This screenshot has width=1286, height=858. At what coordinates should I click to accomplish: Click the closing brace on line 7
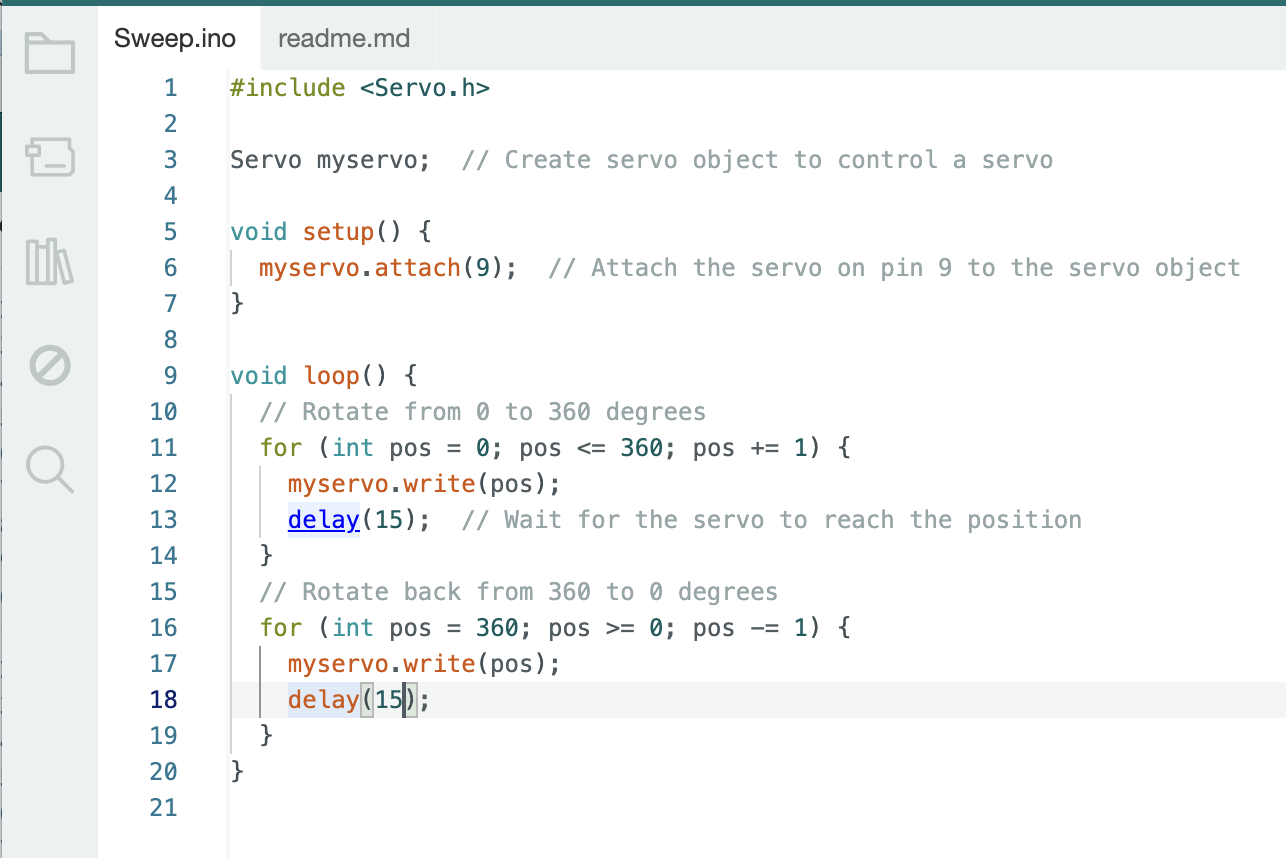237,304
